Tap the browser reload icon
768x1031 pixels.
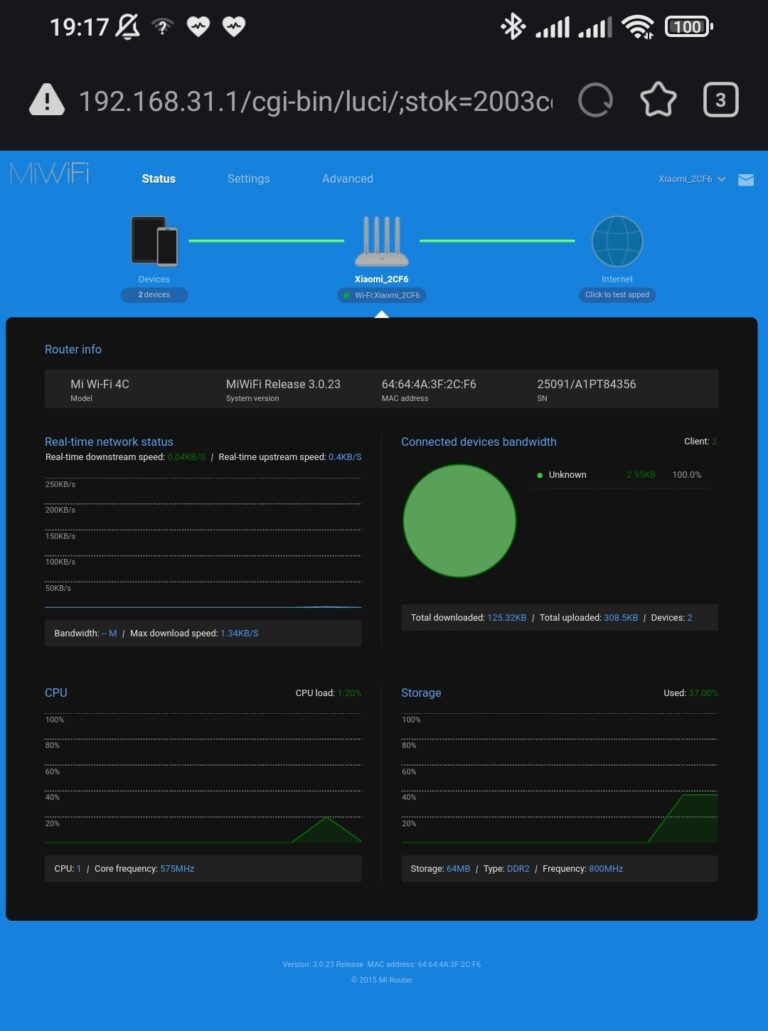click(x=596, y=100)
